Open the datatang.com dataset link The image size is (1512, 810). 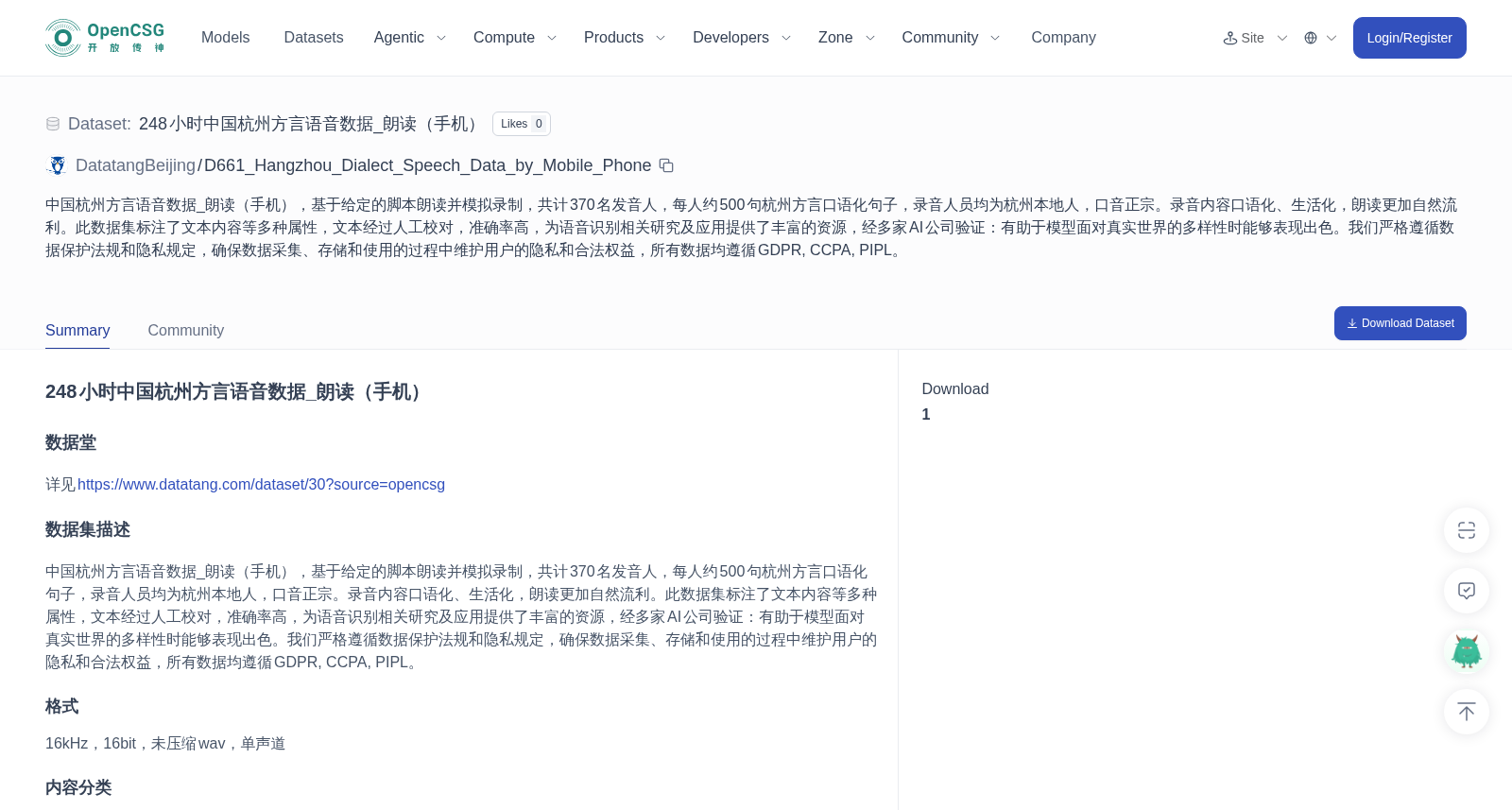[x=261, y=485]
